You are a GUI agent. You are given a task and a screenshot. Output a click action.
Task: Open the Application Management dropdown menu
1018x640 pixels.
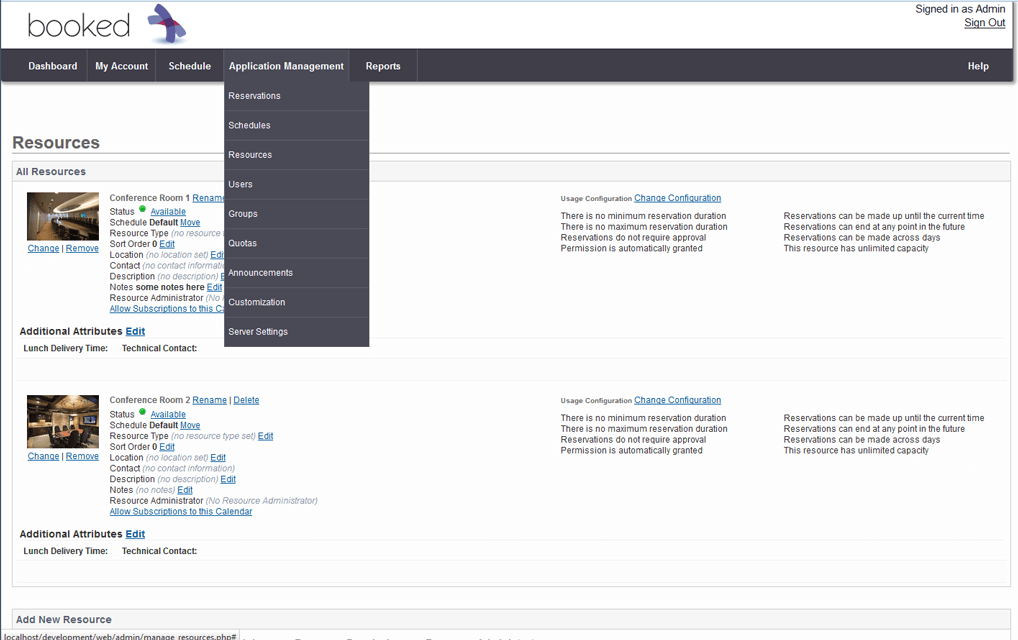tap(286, 66)
